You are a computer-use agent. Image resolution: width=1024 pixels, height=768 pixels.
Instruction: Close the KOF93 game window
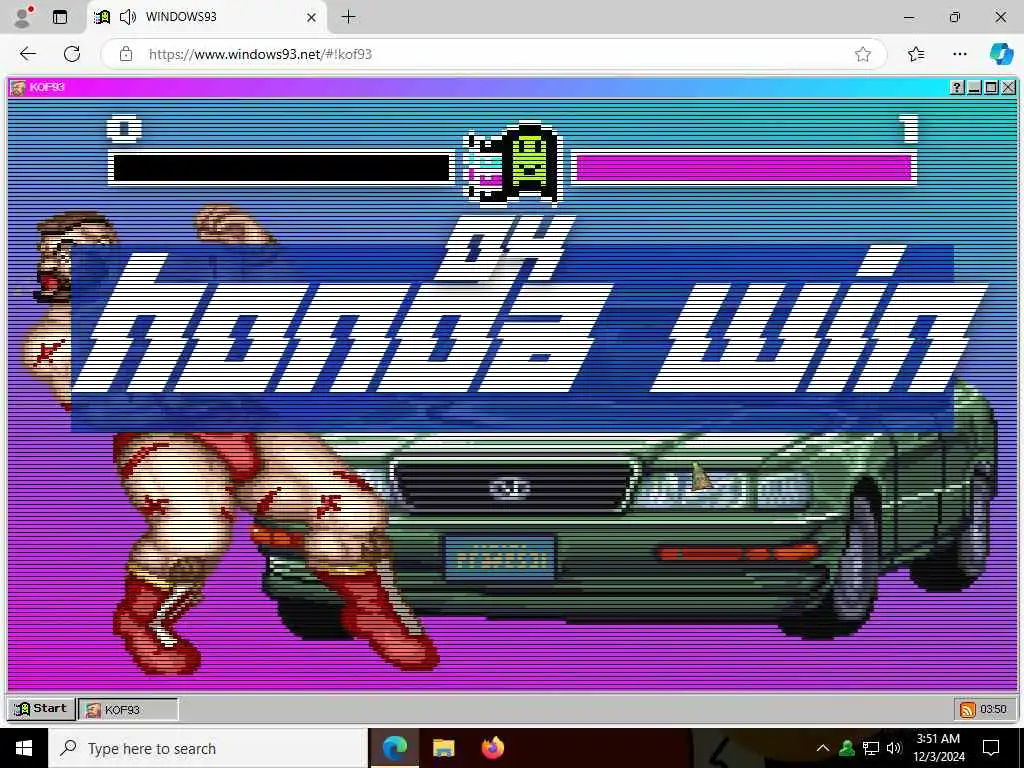point(1008,88)
